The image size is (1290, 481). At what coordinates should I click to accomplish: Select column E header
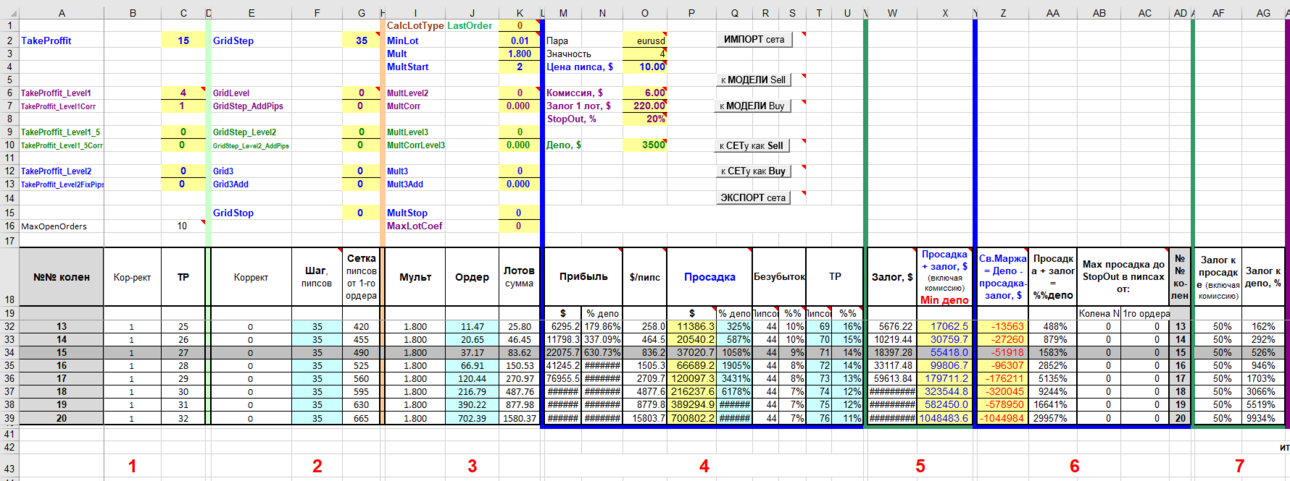[x=251, y=11]
